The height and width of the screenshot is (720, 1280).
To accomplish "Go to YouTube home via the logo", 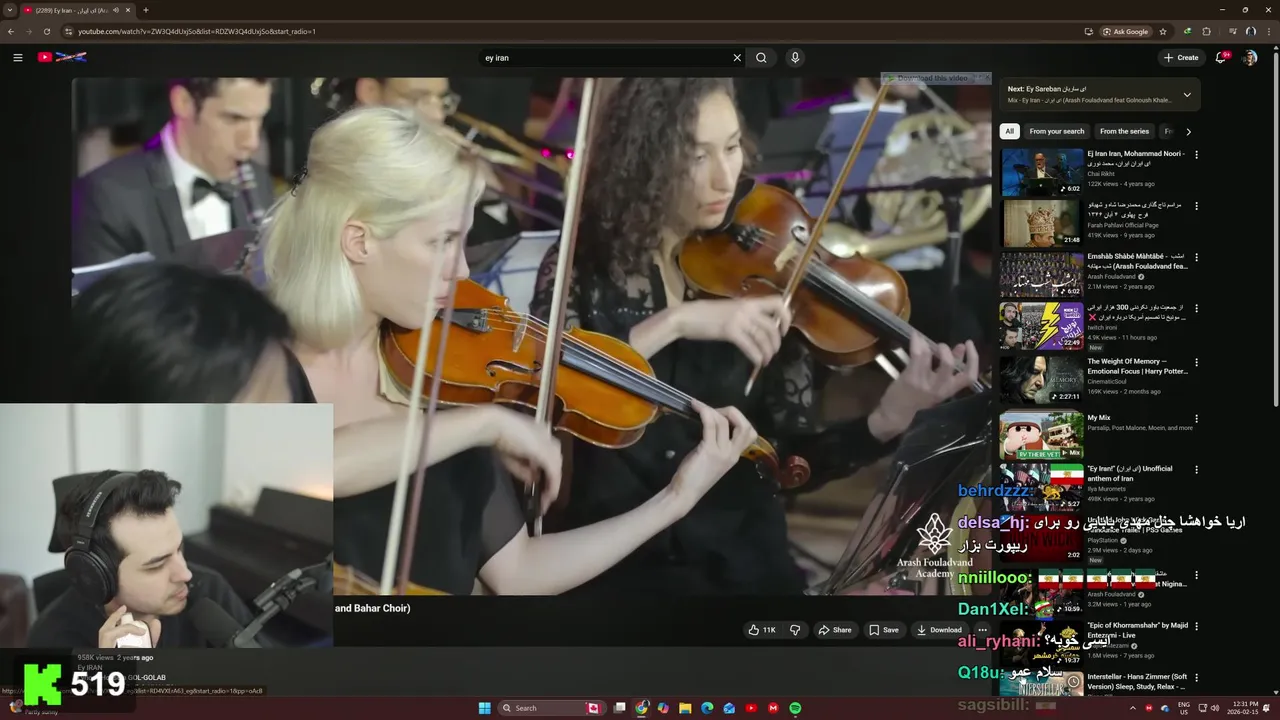I will coord(62,57).
